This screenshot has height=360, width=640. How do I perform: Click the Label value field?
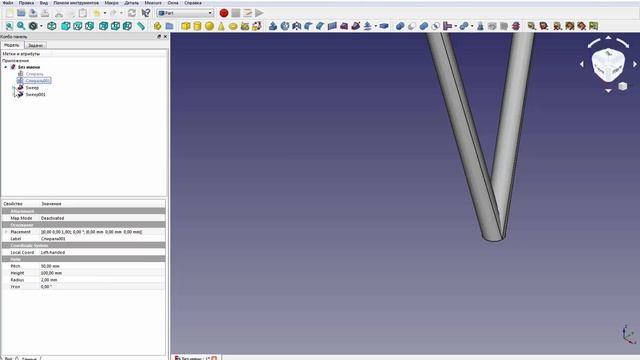click(102, 239)
